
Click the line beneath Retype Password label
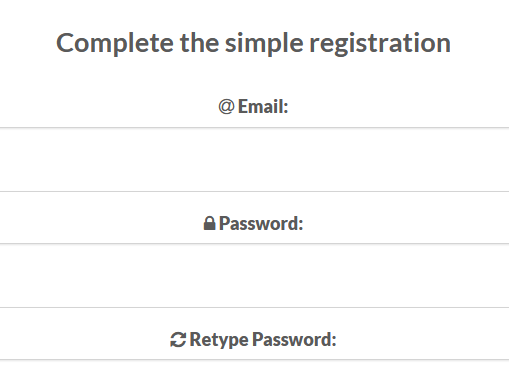coord(254,360)
